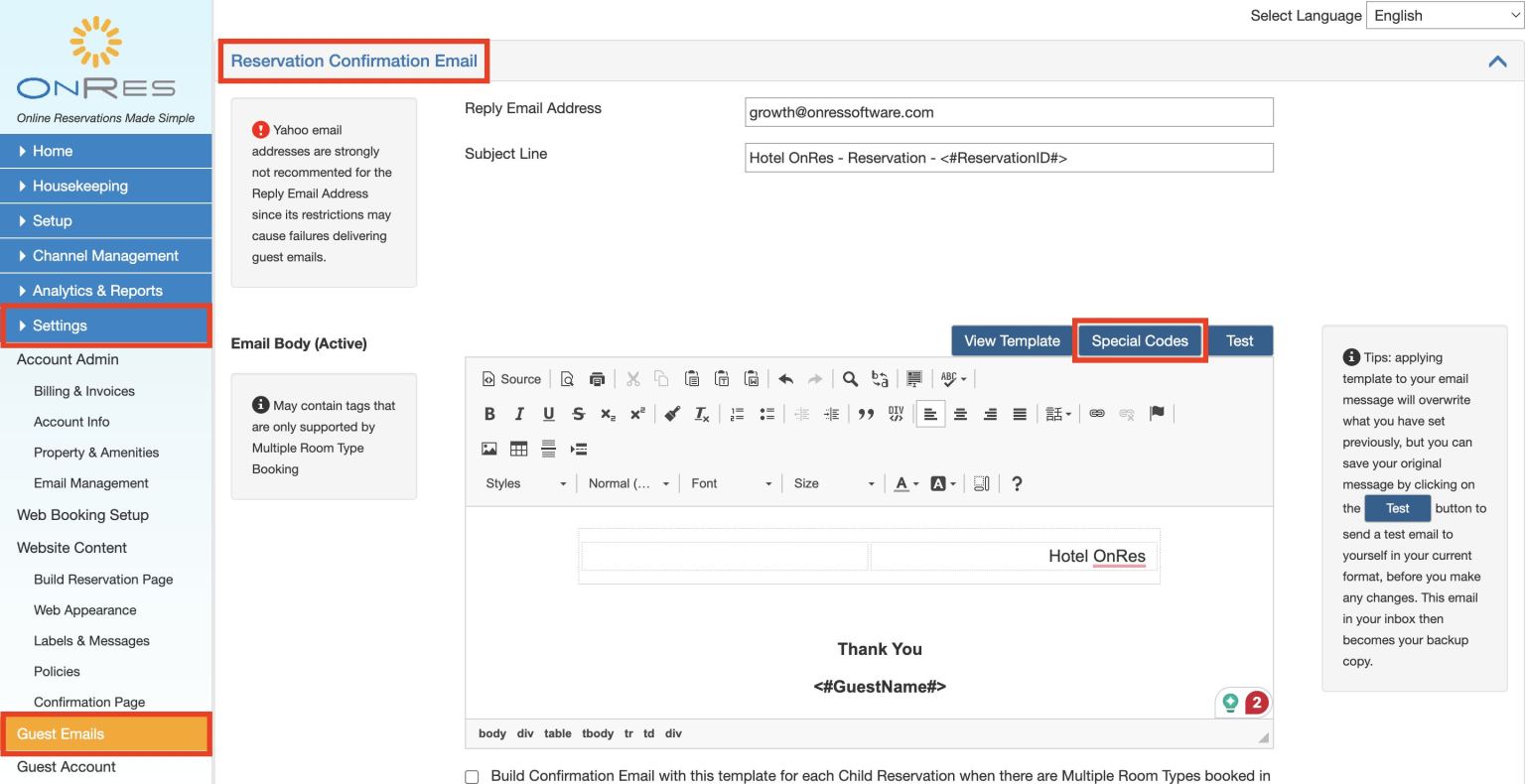Insert a table using the Table icon
1525x784 pixels.
point(518,450)
